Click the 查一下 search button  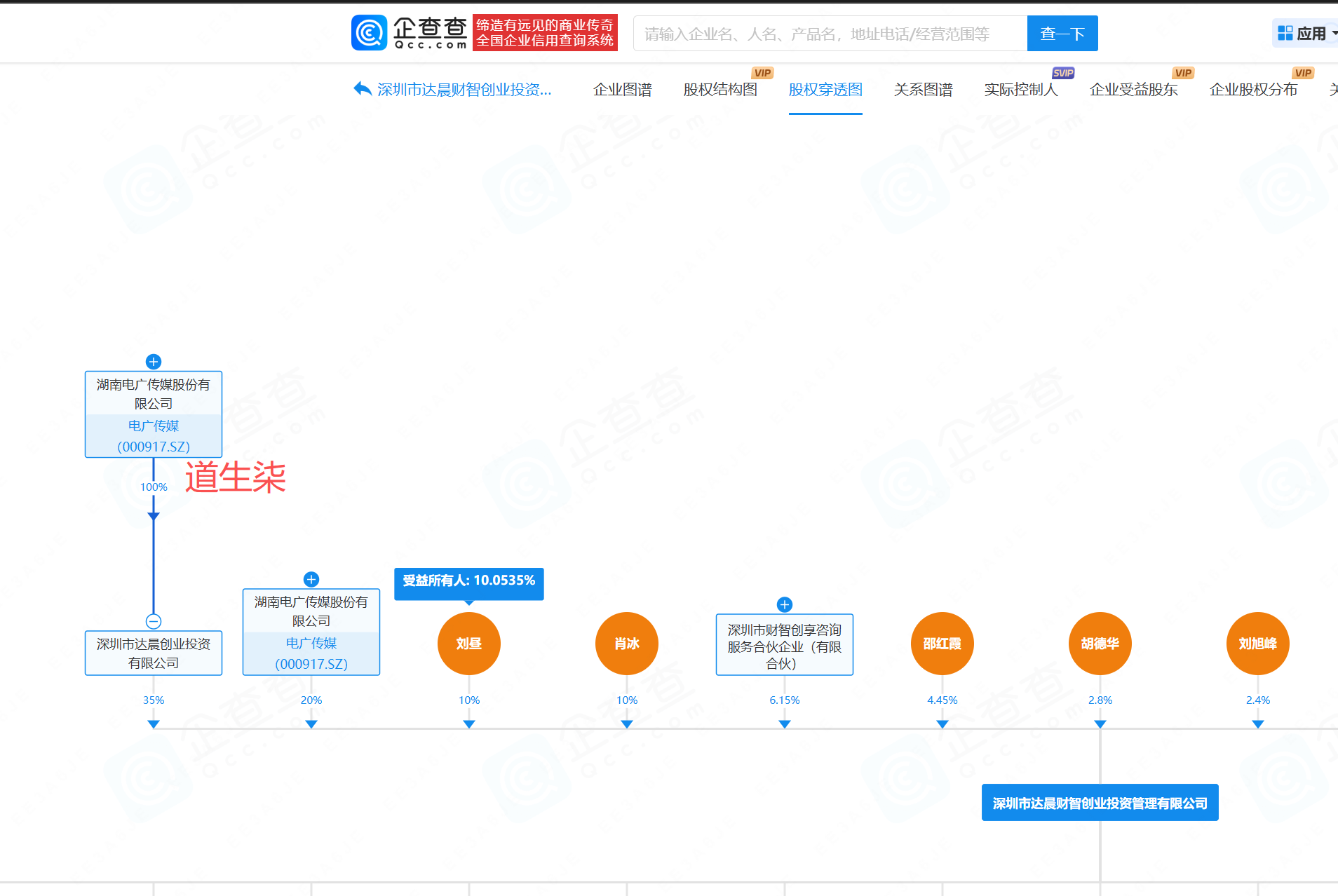pyautogui.click(x=1062, y=34)
